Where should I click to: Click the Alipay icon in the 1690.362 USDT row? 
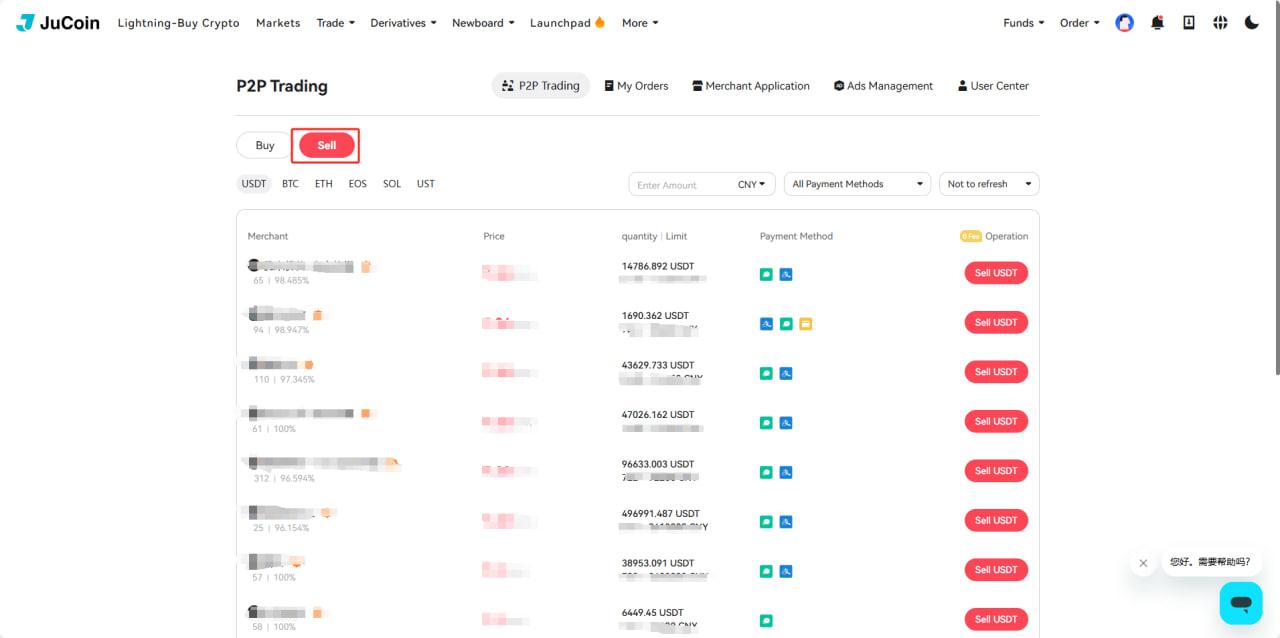point(766,324)
